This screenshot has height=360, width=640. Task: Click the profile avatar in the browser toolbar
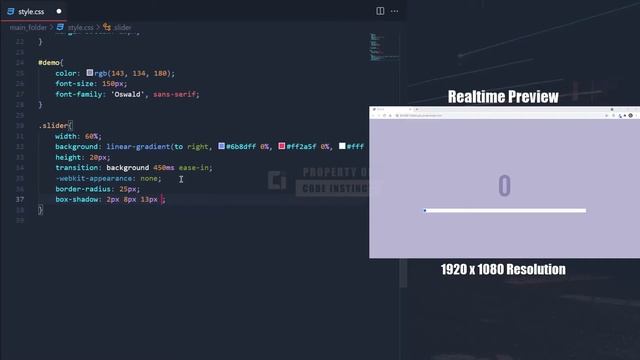631,116
